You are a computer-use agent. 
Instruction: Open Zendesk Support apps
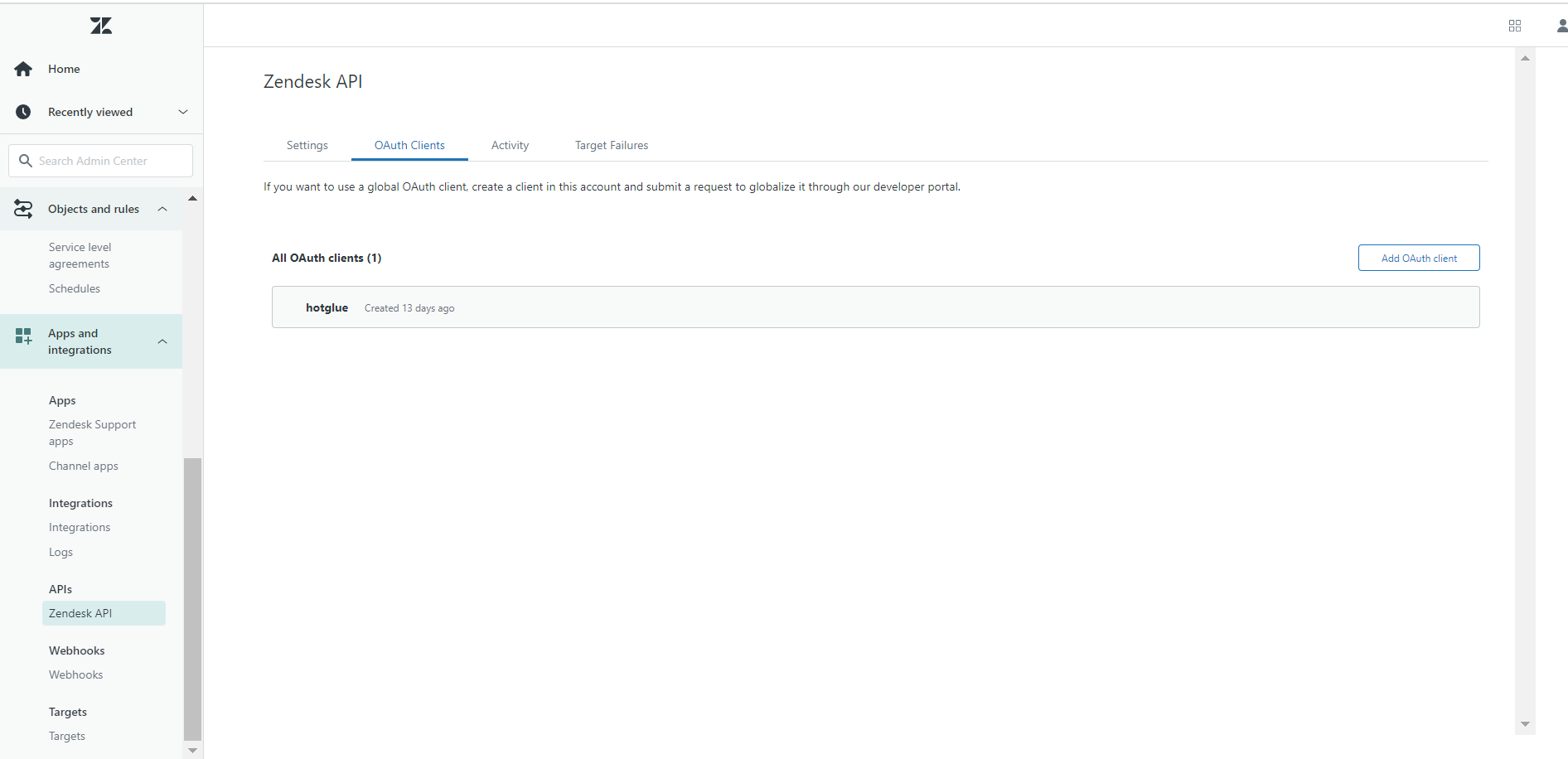(x=92, y=433)
